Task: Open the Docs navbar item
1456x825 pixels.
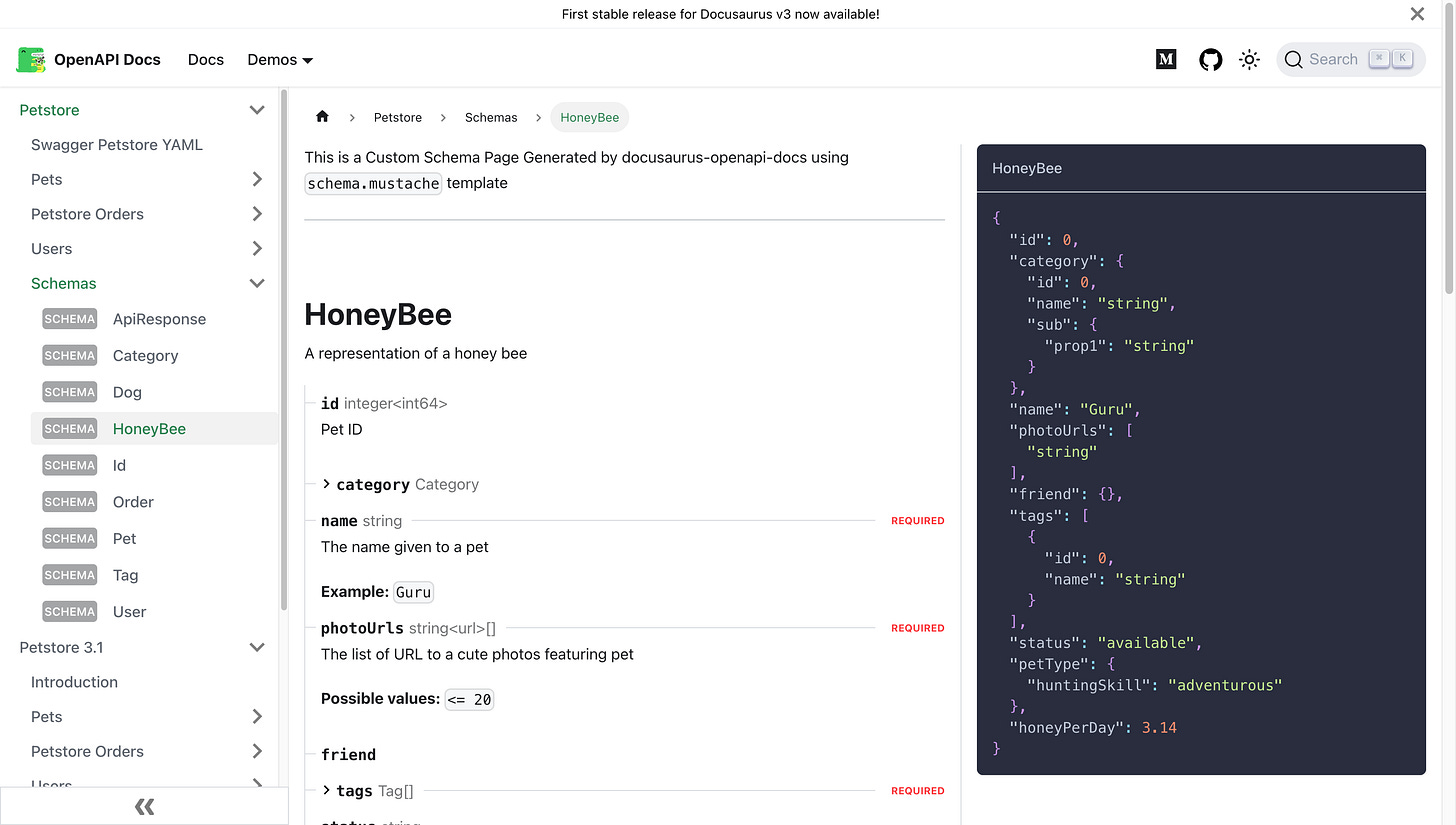Action: point(206,59)
